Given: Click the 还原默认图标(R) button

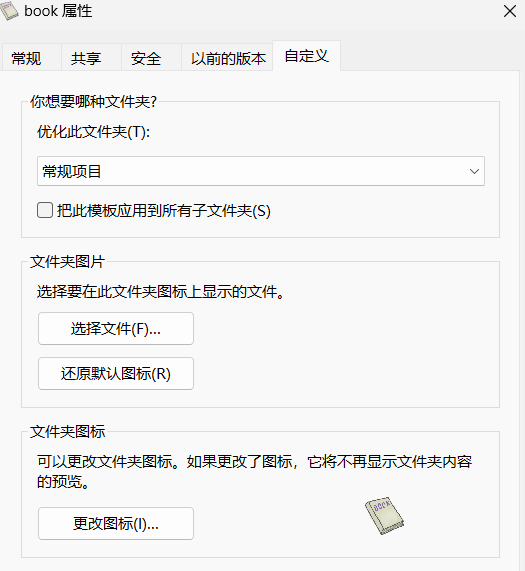Looking at the screenshot, I should coord(116,374).
